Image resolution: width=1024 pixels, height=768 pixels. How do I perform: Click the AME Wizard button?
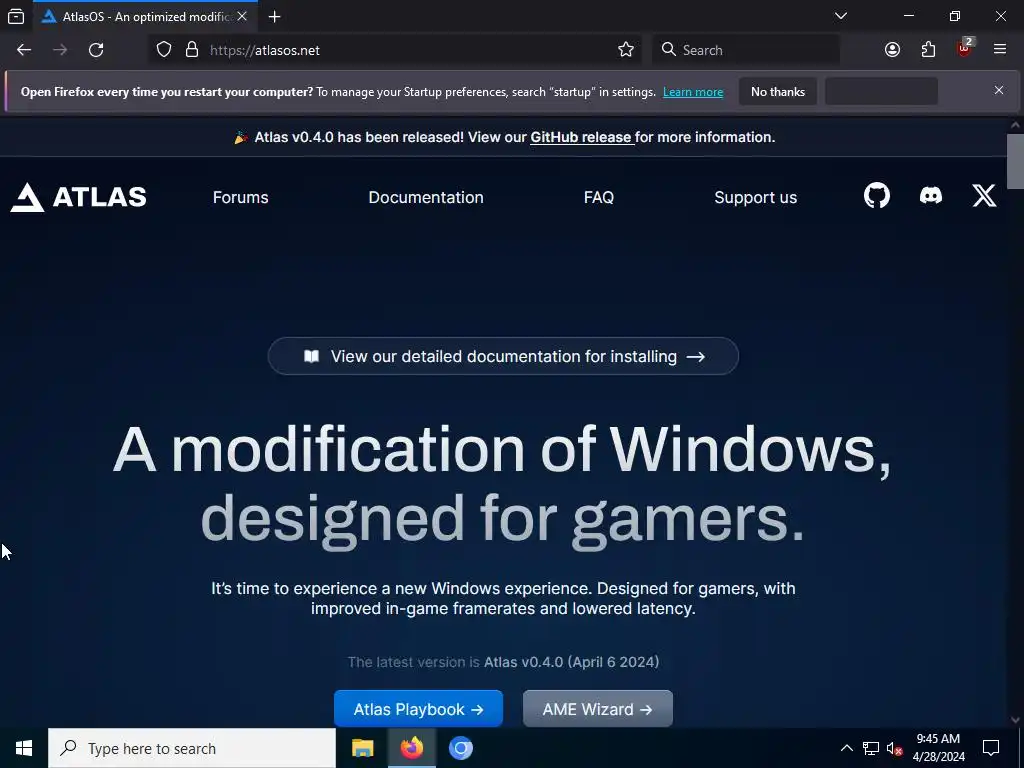point(598,709)
